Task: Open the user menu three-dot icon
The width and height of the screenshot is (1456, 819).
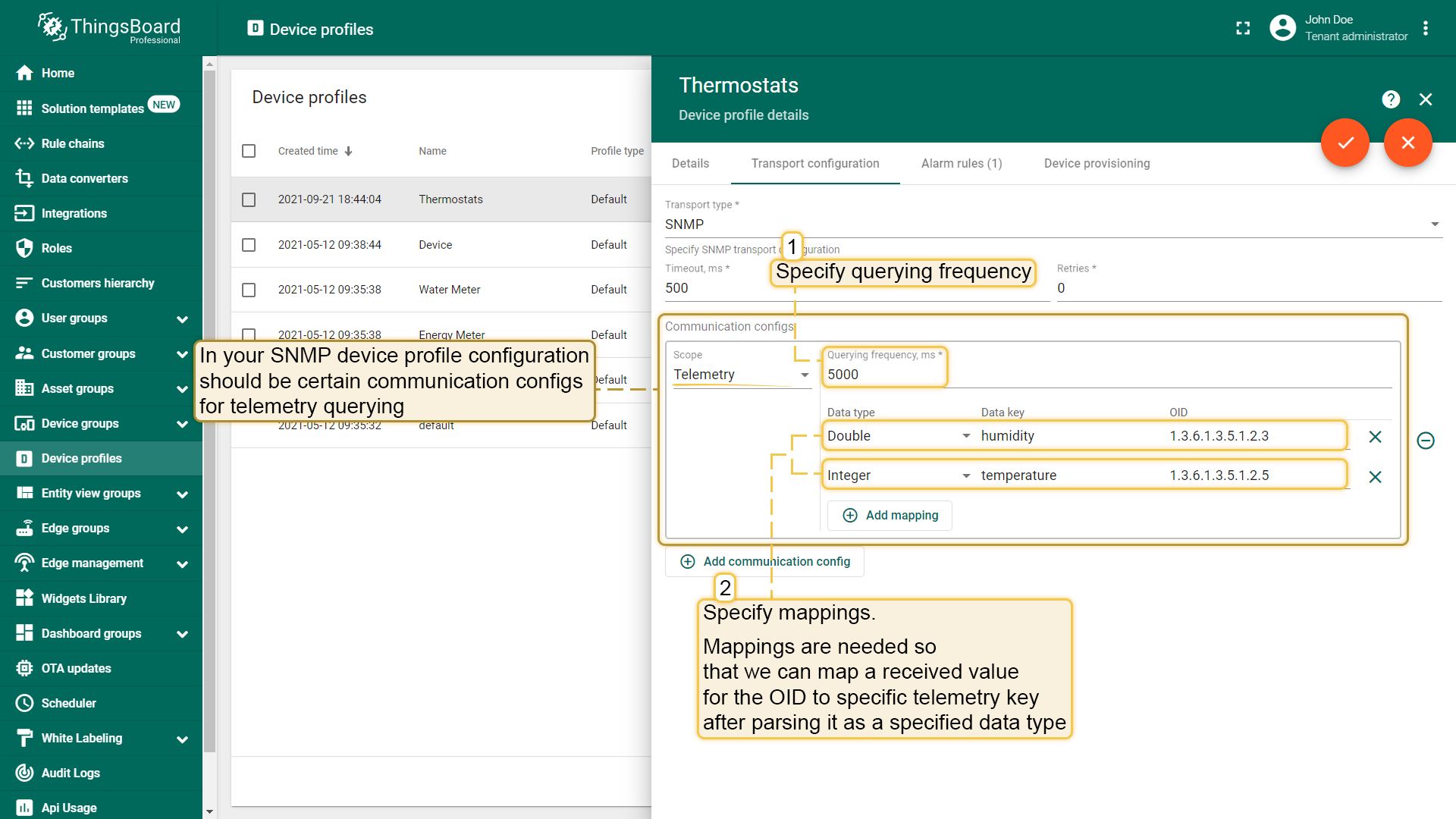Action: [1426, 29]
